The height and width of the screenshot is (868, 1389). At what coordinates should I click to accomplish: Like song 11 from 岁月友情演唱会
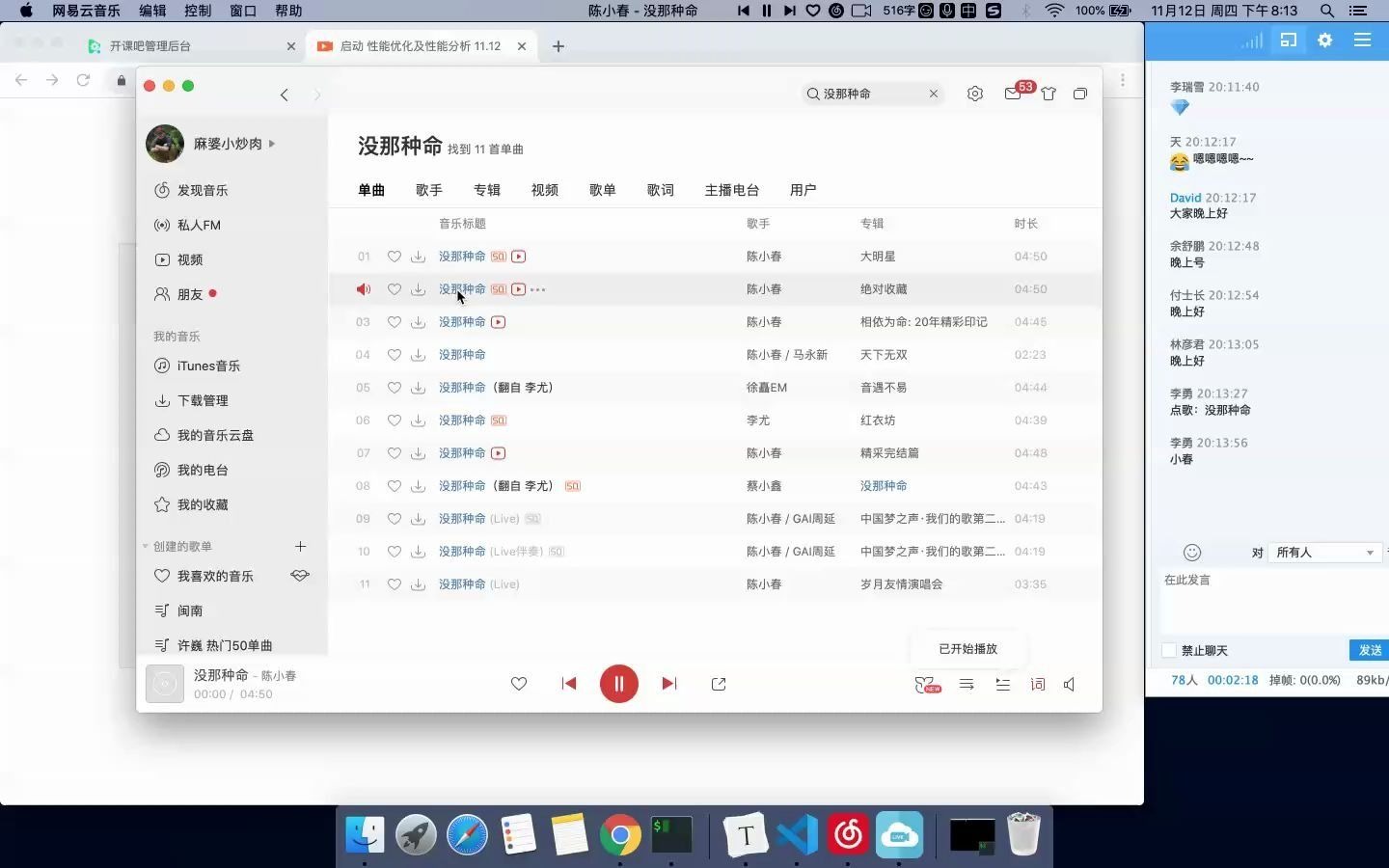tap(395, 584)
